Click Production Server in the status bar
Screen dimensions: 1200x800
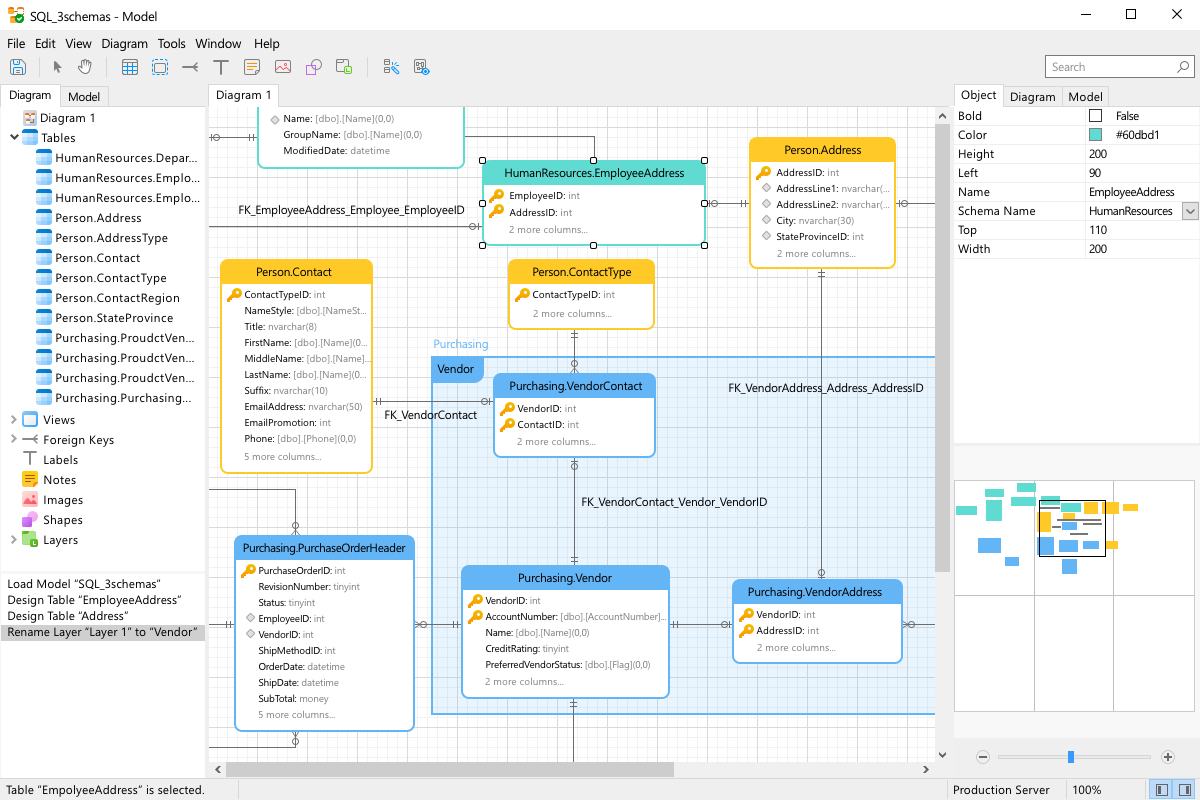pyautogui.click(x=1002, y=789)
